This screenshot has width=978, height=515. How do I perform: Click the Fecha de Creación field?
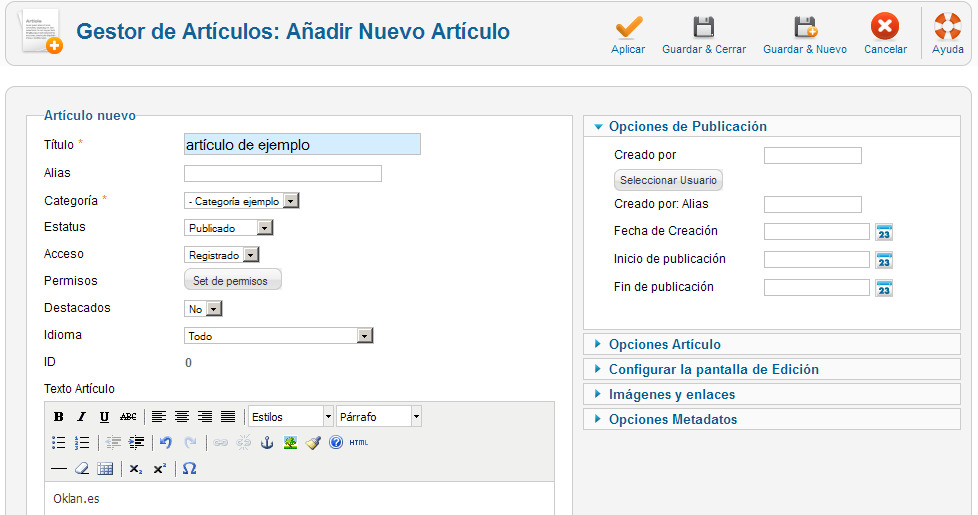coord(816,231)
